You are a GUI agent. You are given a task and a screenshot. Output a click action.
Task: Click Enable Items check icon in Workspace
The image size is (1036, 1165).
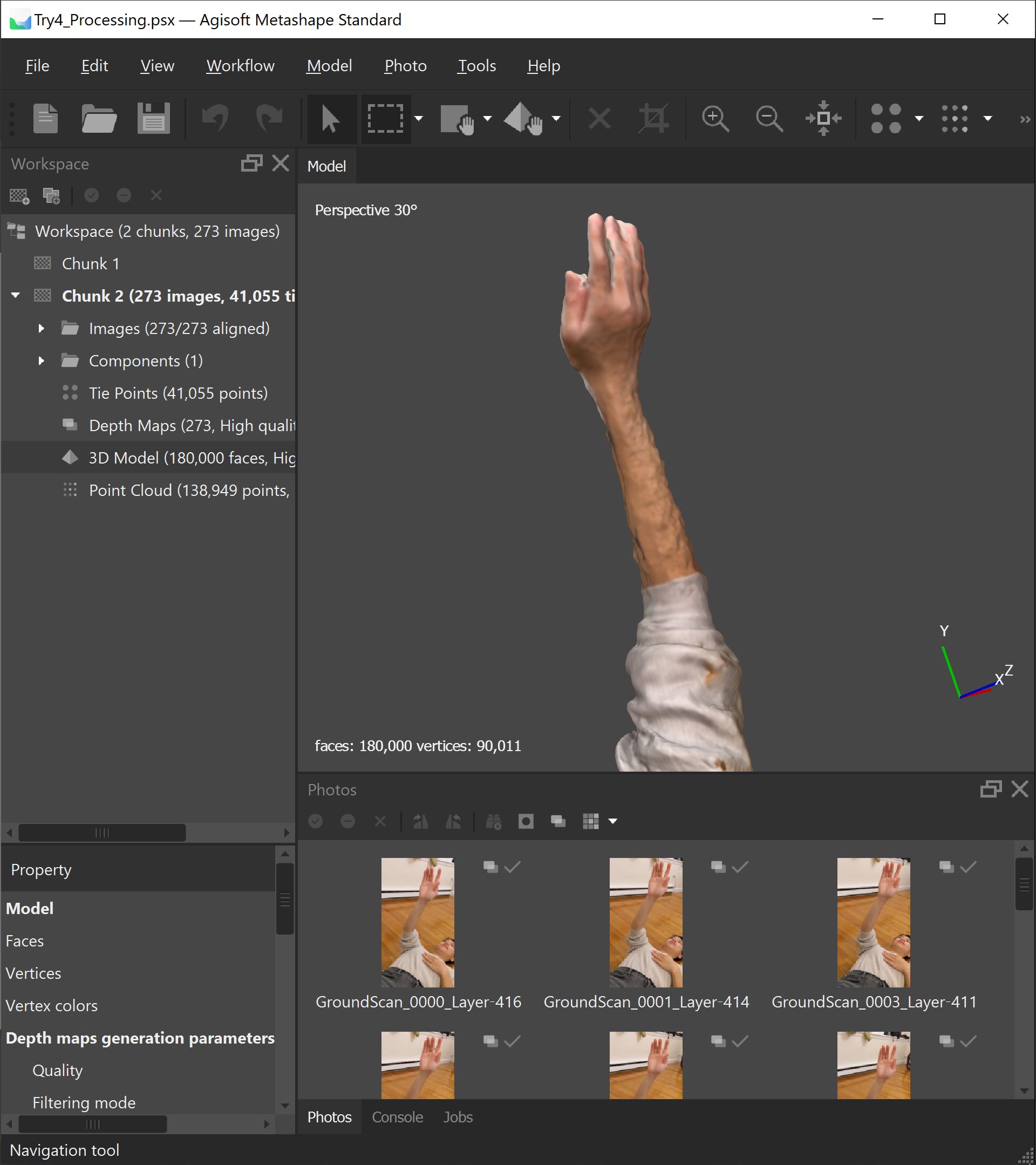[x=91, y=195]
